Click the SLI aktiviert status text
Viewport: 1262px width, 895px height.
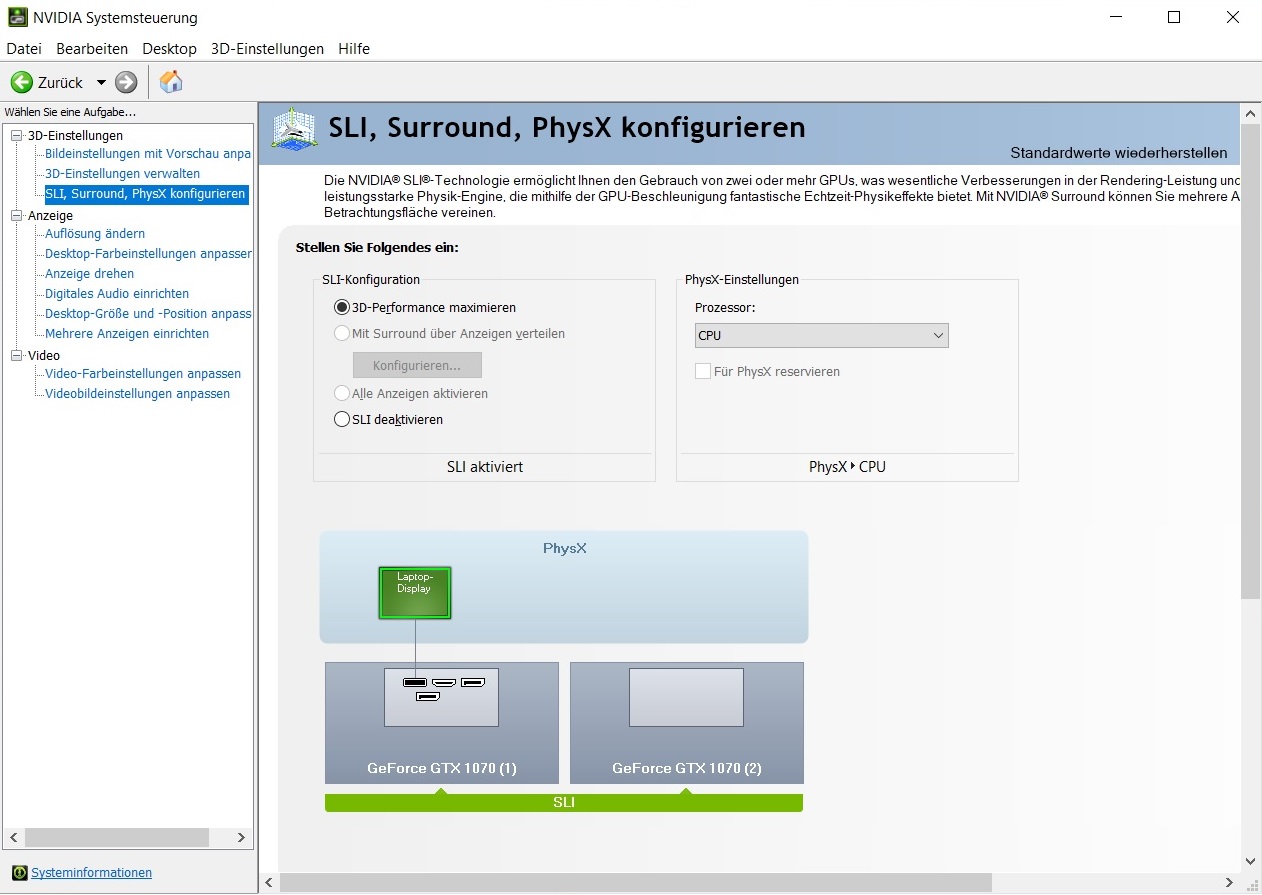tap(485, 467)
